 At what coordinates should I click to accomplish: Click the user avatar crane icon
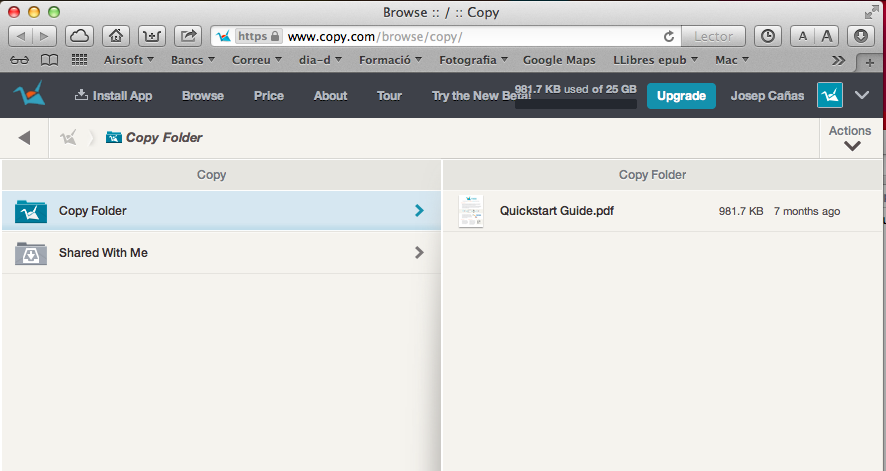tap(829, 96)
